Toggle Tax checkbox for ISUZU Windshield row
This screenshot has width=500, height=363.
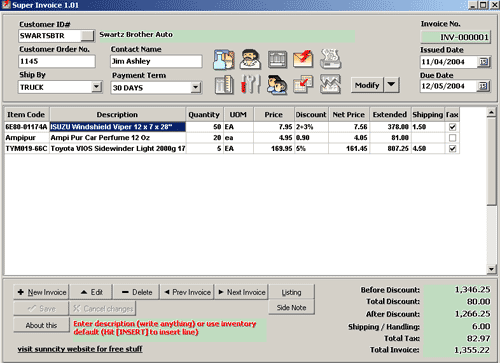(x=452, y=127)
